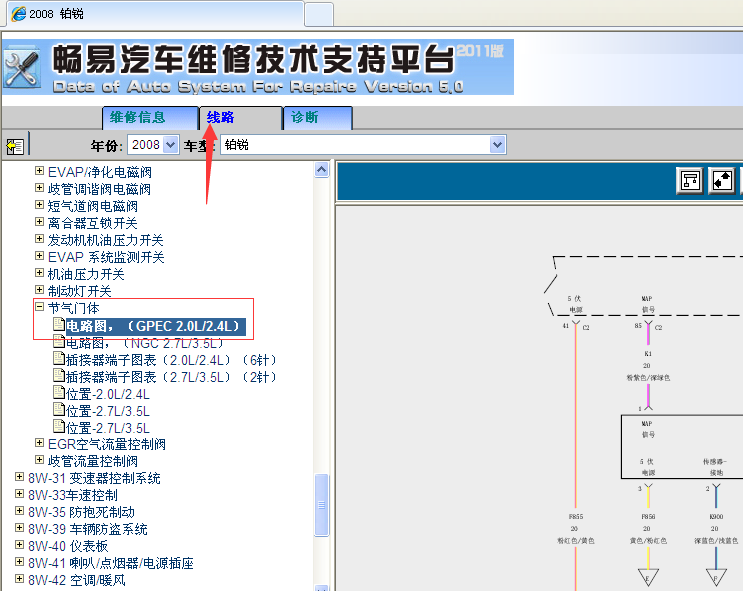Image resolution: width=743 pixels, height=591 pixels.
Task: Click document icon of 插接器端子图表 2针
Action: 59,375
